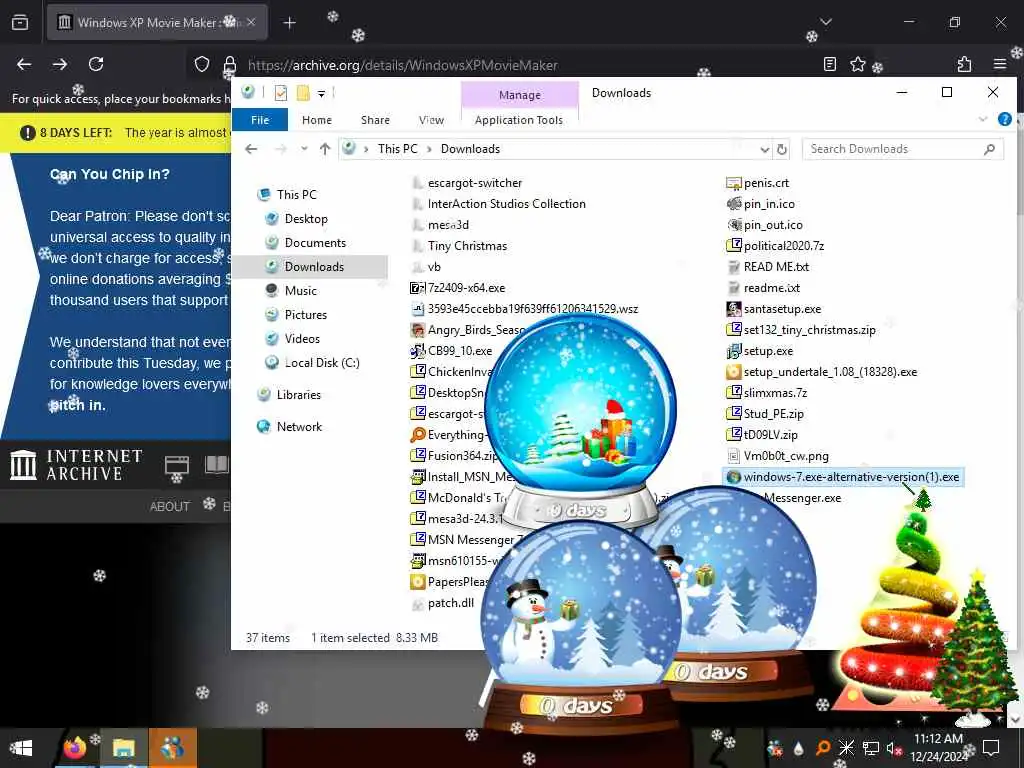Open Explorer recent locations dropdown
1024x768 pixels.
click(x=304, y=150)
